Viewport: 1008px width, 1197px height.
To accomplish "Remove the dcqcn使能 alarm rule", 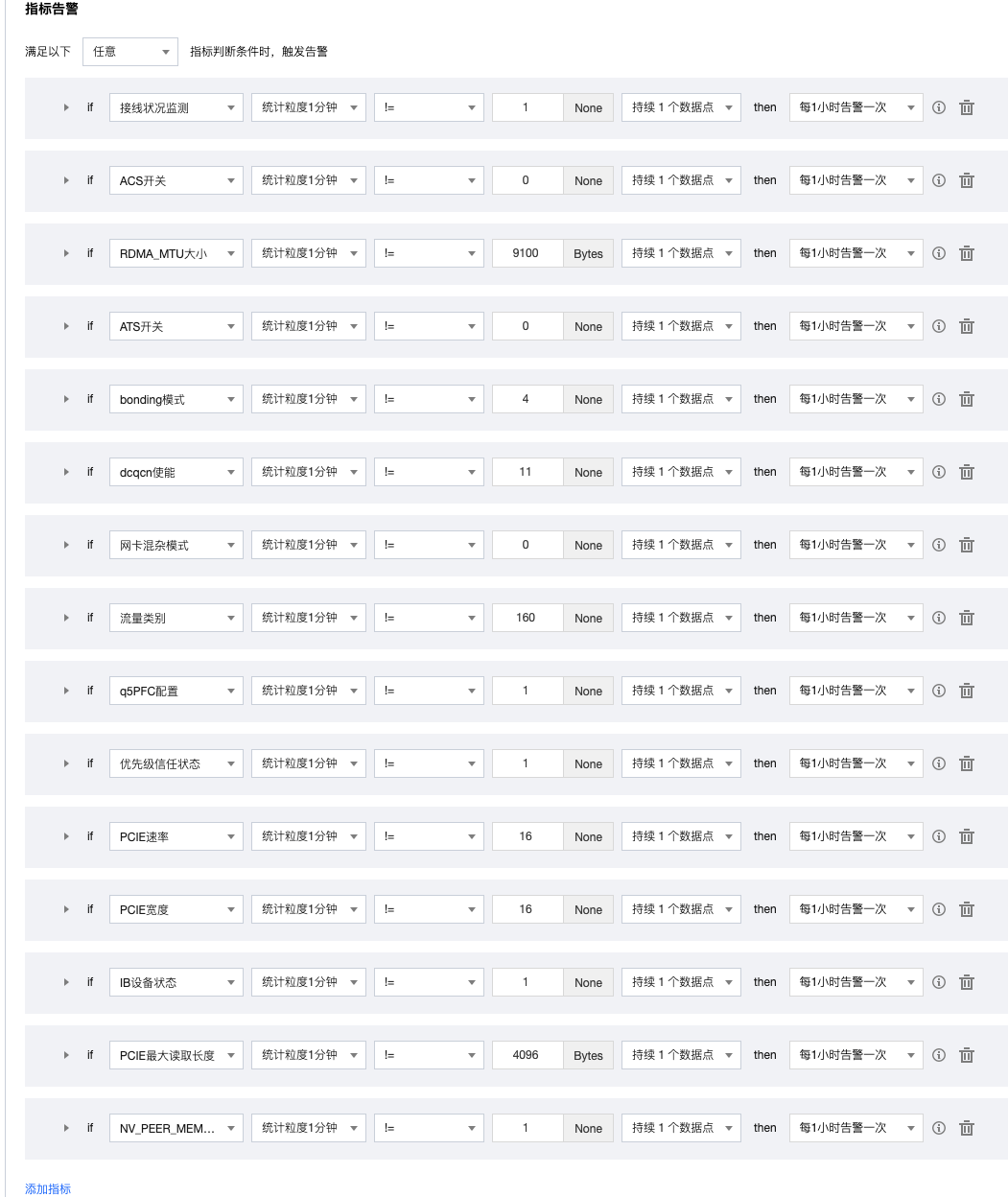I will pyautogui.click(x=967, y=472).
